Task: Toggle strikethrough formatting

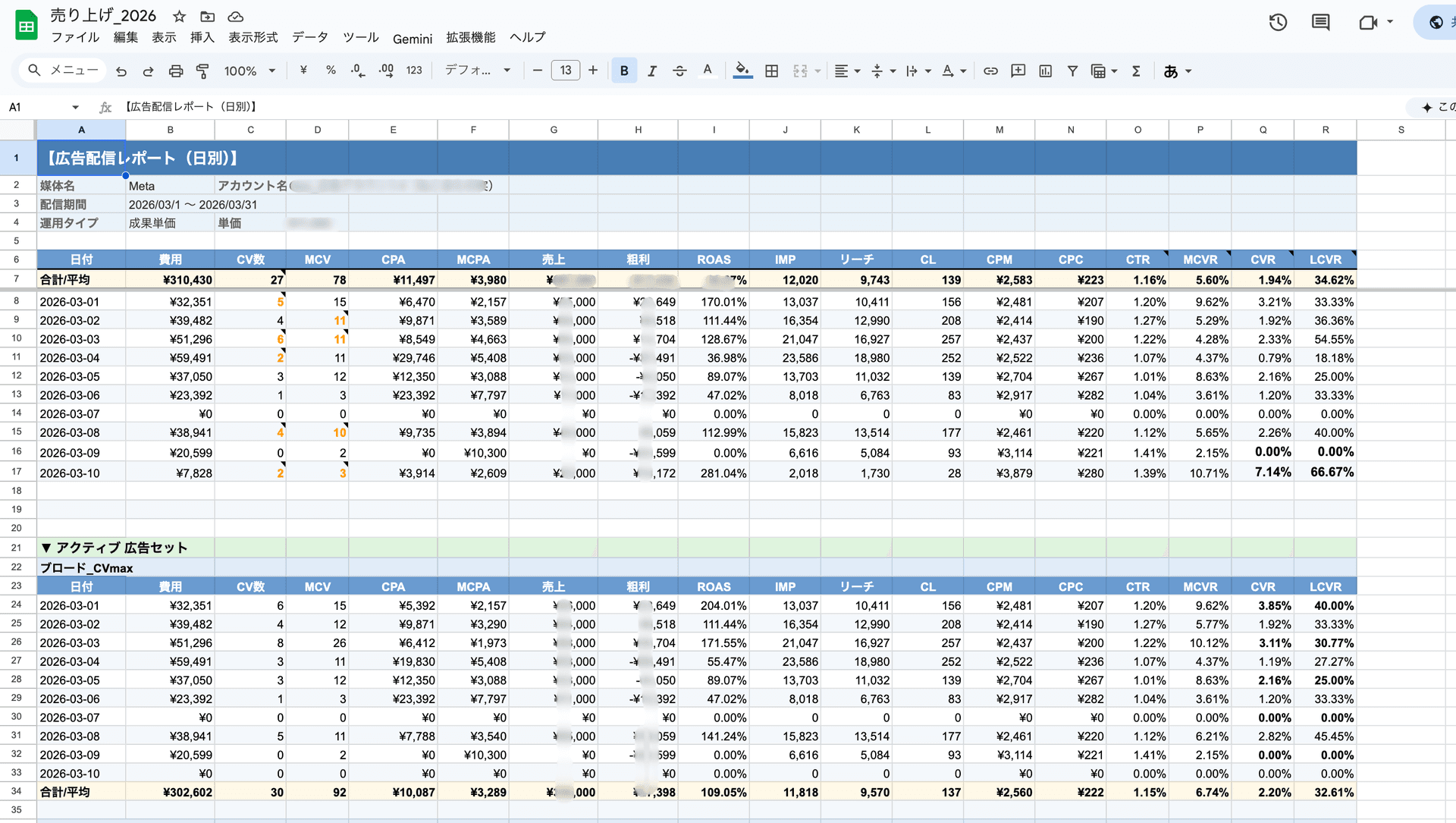Action: coord(679,71)
